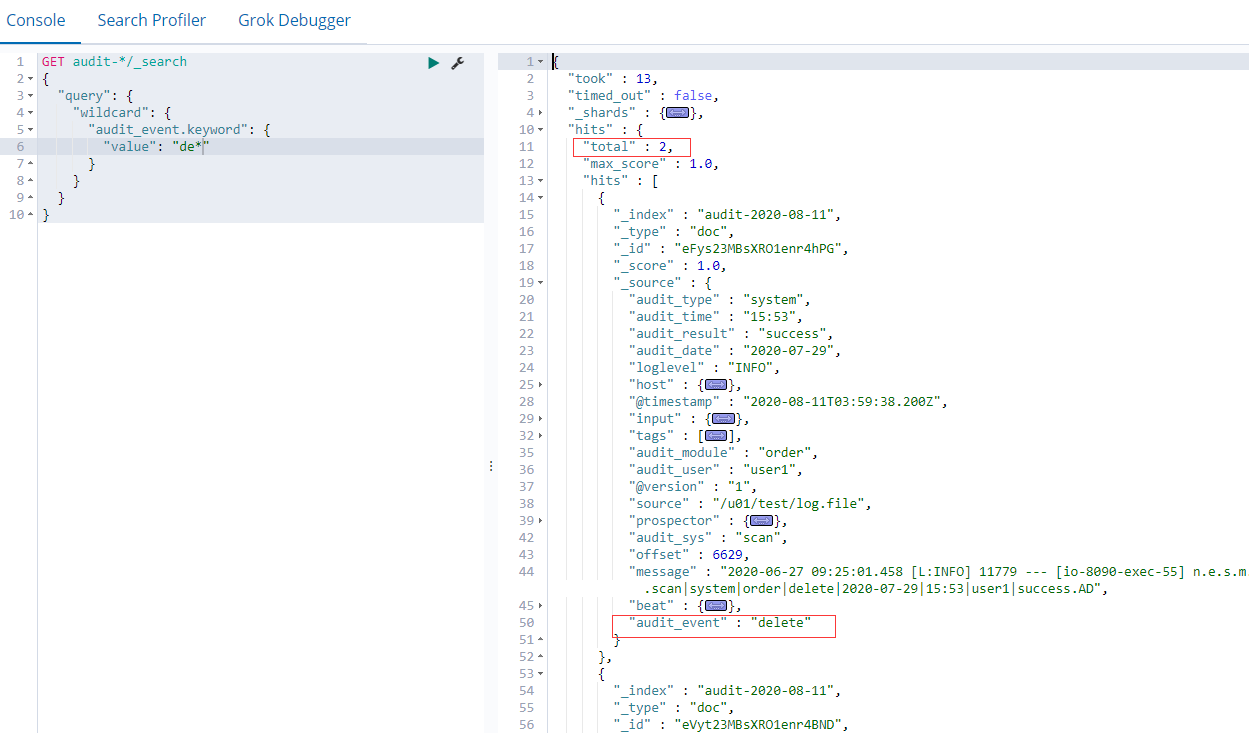Click the panel resize handle between editor and response
Viewport: 1249px width, 733px height.
[x=490, y=465]
